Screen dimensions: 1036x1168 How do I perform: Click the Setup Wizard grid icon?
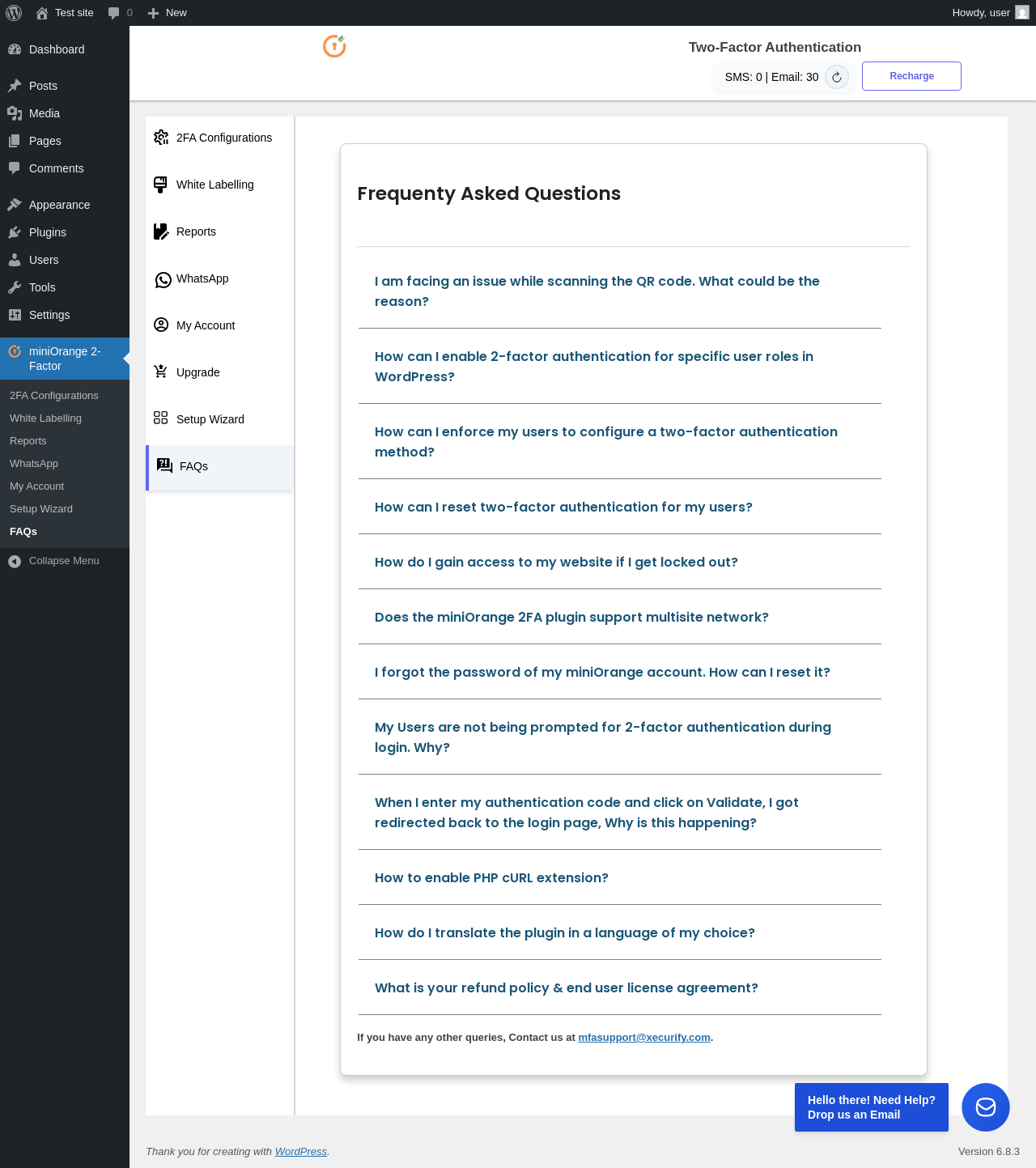[161, 418]
